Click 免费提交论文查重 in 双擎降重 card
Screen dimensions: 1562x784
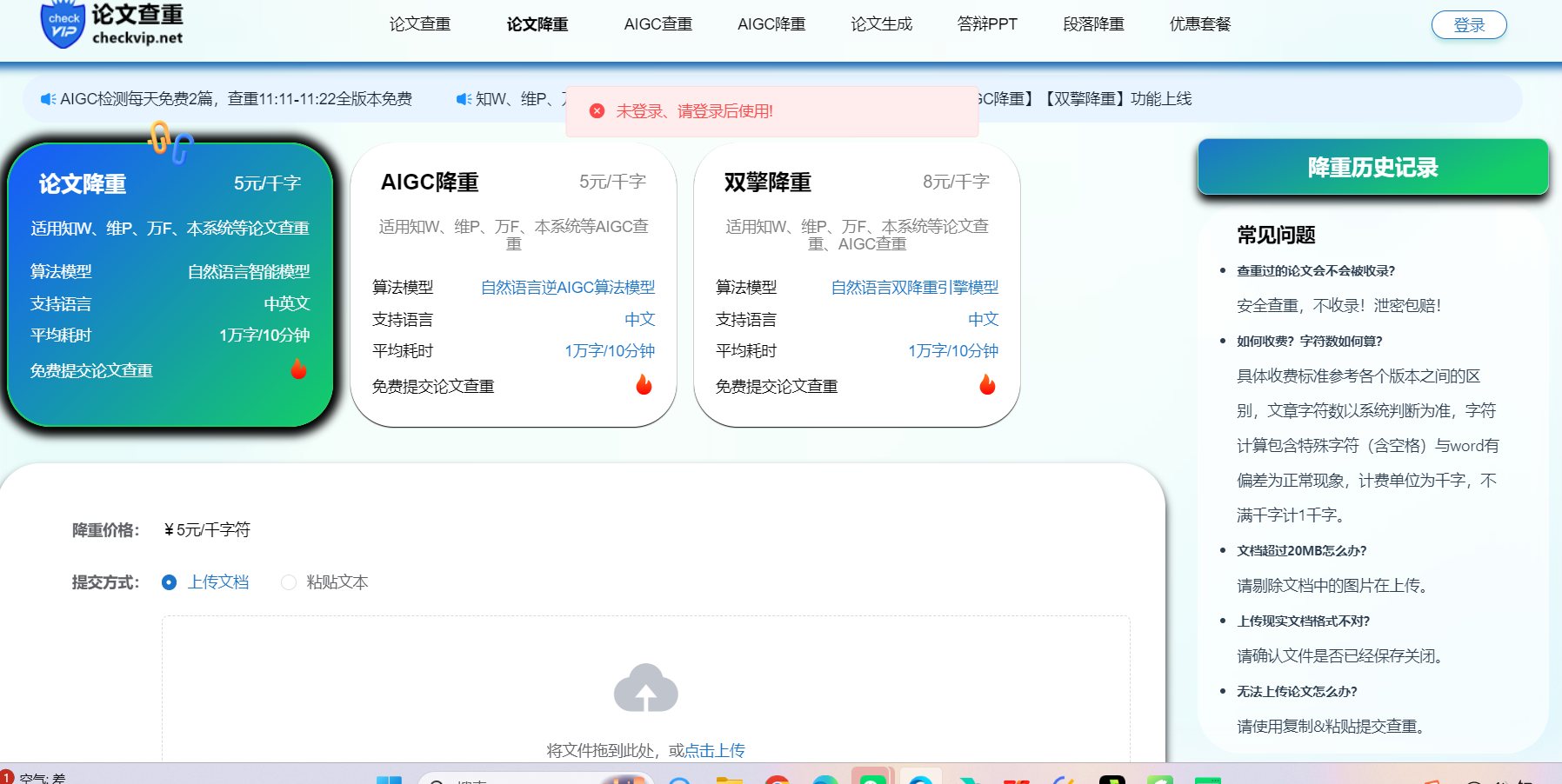[777, 387]
